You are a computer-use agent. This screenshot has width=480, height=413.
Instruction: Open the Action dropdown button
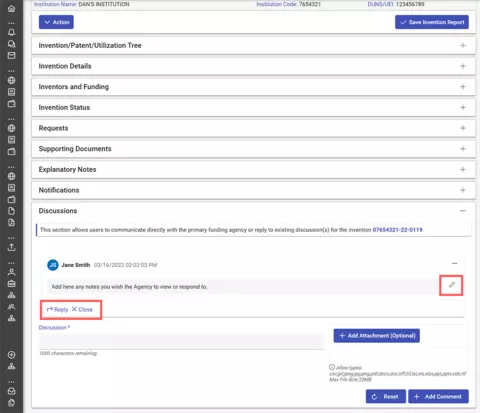pos(56,22)
